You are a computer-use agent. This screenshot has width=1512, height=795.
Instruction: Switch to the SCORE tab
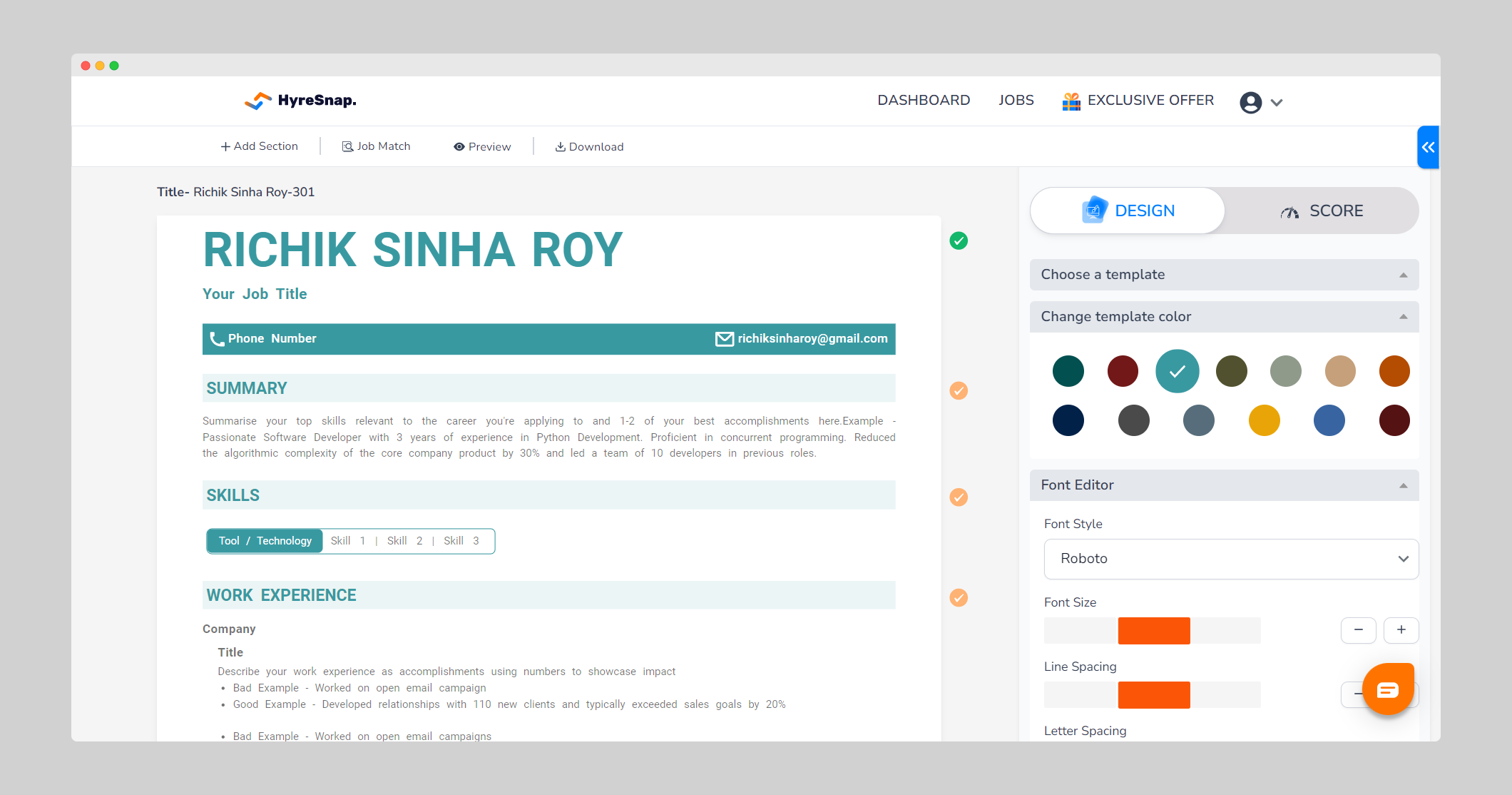pyautogui.click(x=1322, y=211)
